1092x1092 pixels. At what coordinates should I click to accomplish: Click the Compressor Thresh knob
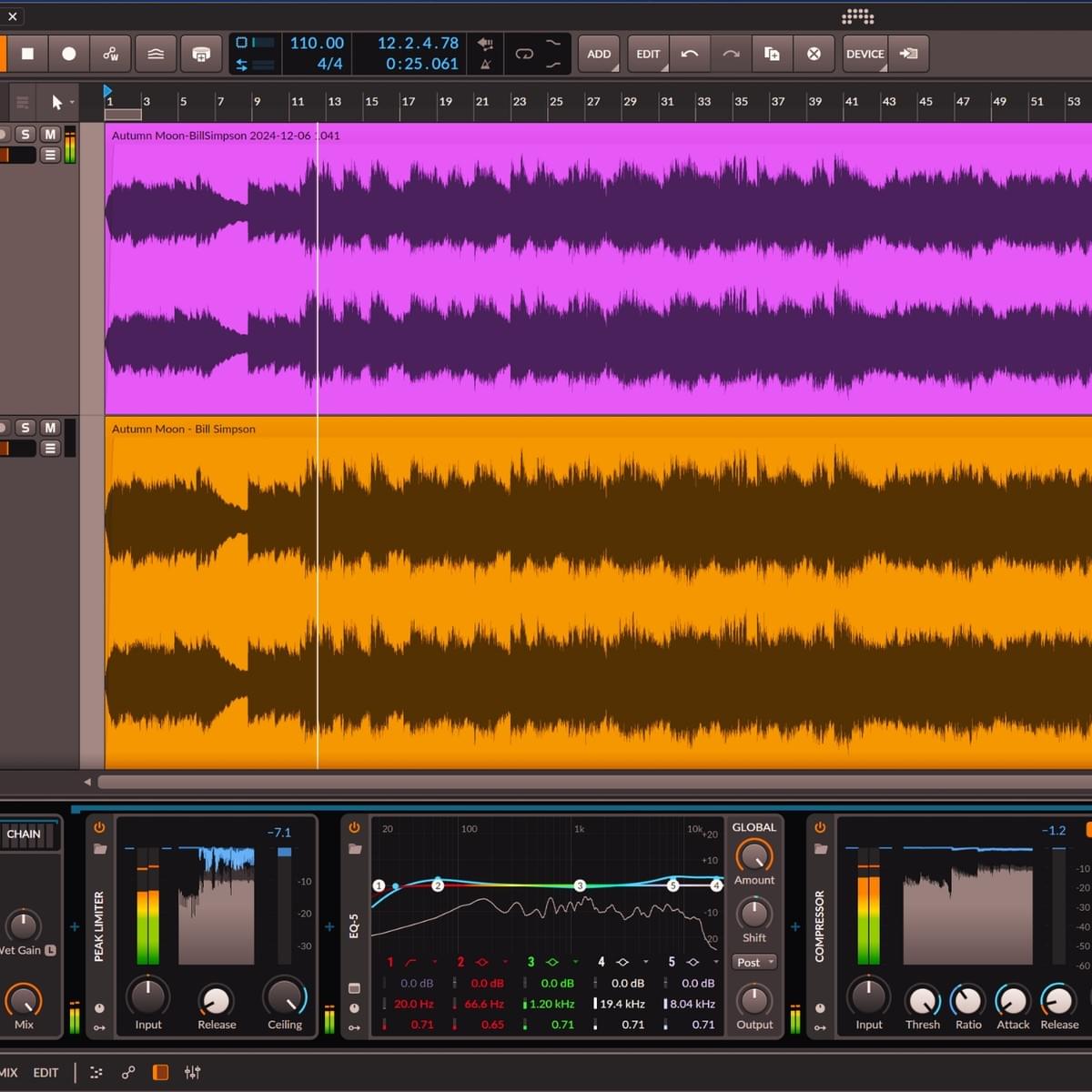[922, 1001]
